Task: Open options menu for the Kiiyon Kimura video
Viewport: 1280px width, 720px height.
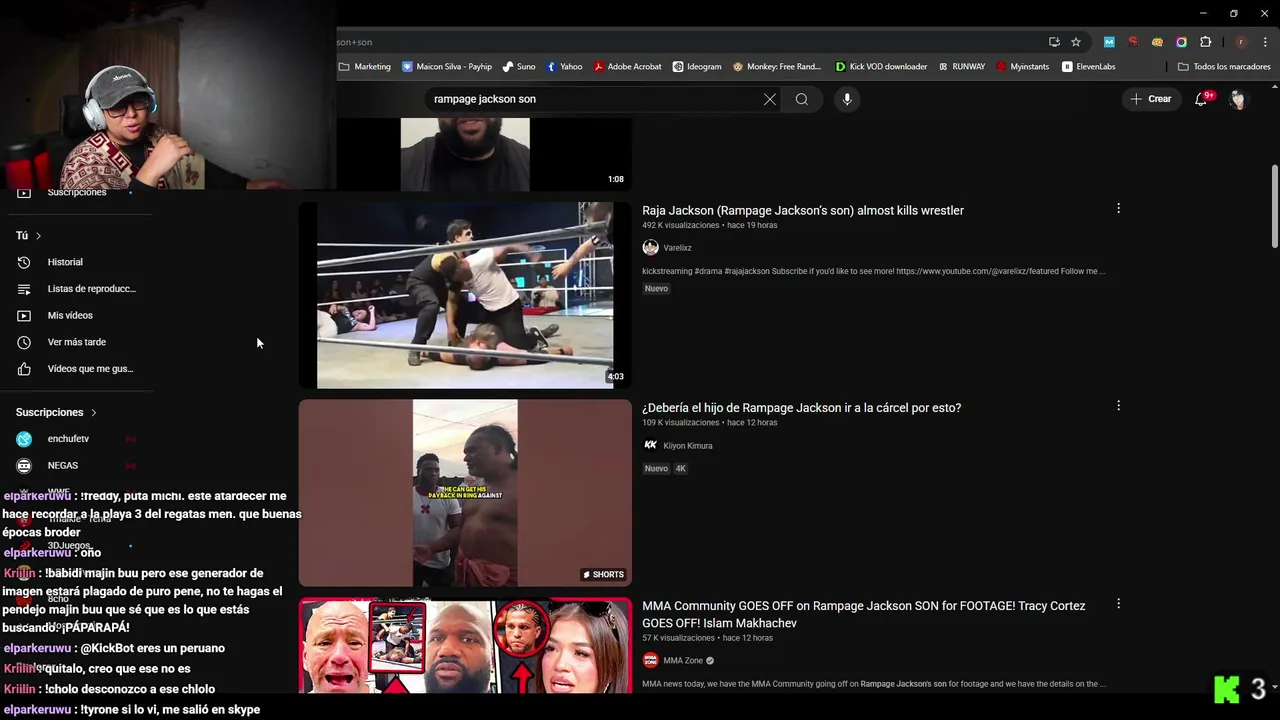Action: tap(1118, 406)
